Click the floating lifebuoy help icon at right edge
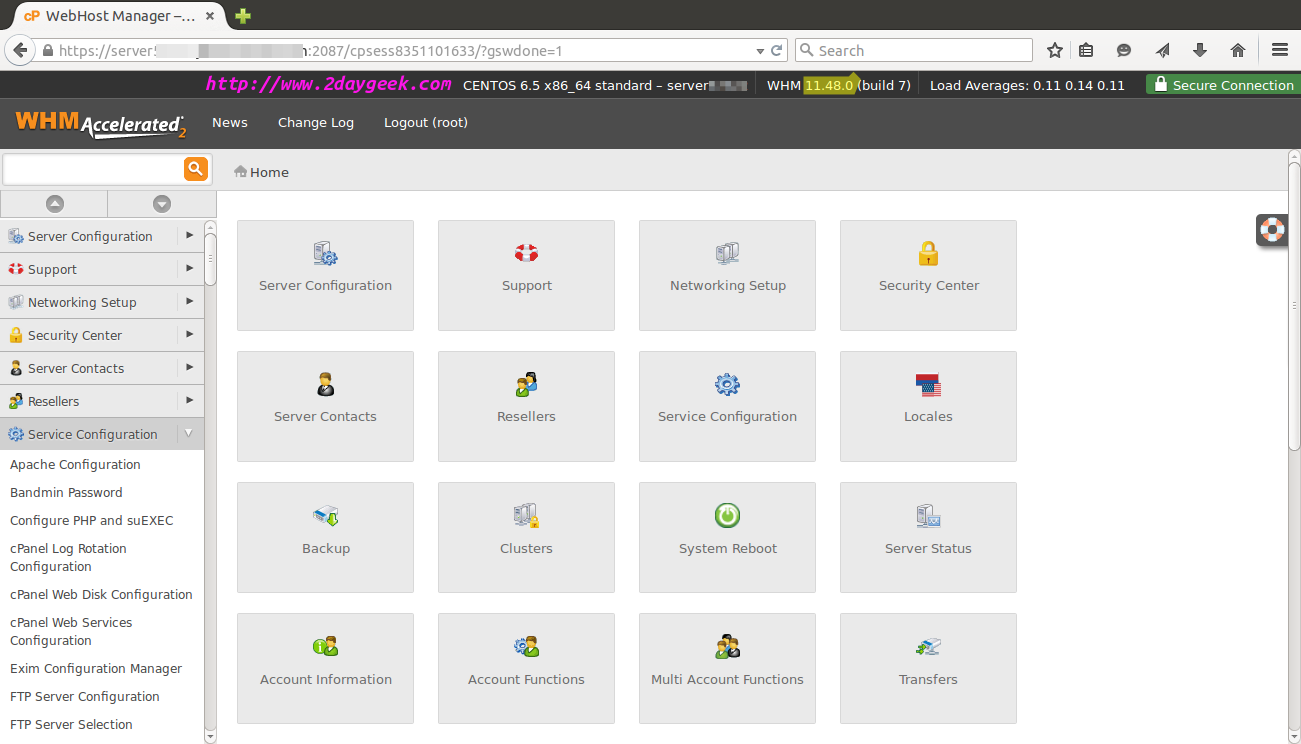Image resolution: width=1301 pixels, height=744 pixels. 1272,229
